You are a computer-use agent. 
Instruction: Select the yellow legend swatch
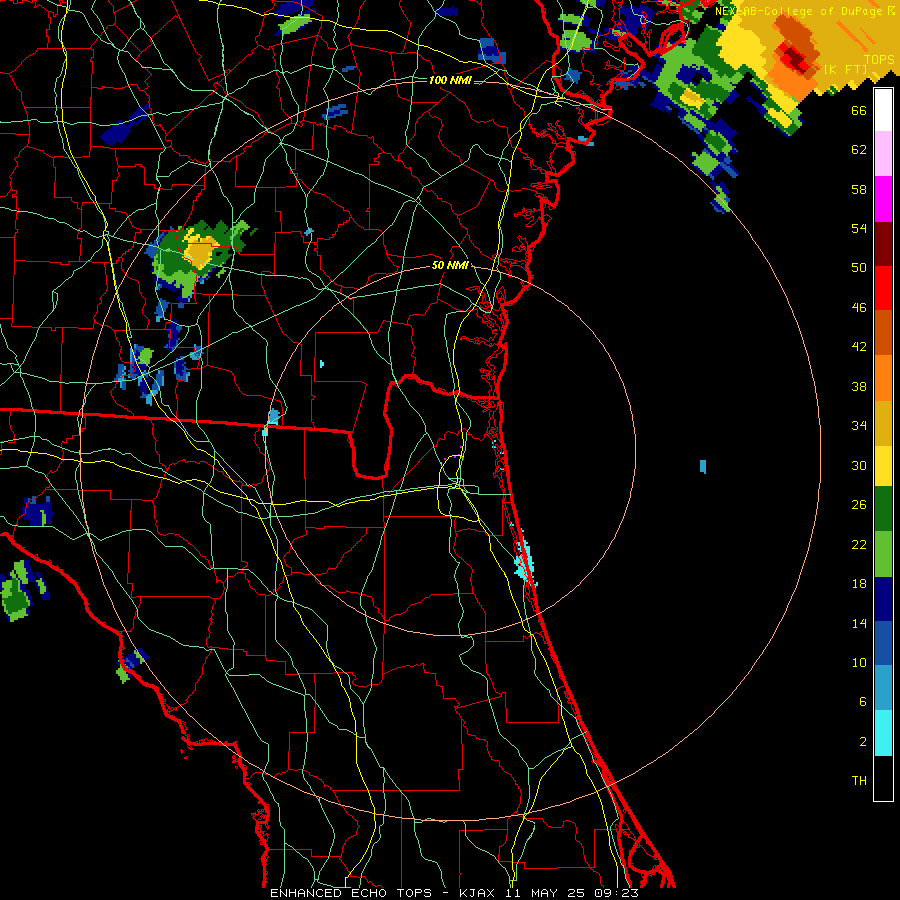click(x=883, y=465)
